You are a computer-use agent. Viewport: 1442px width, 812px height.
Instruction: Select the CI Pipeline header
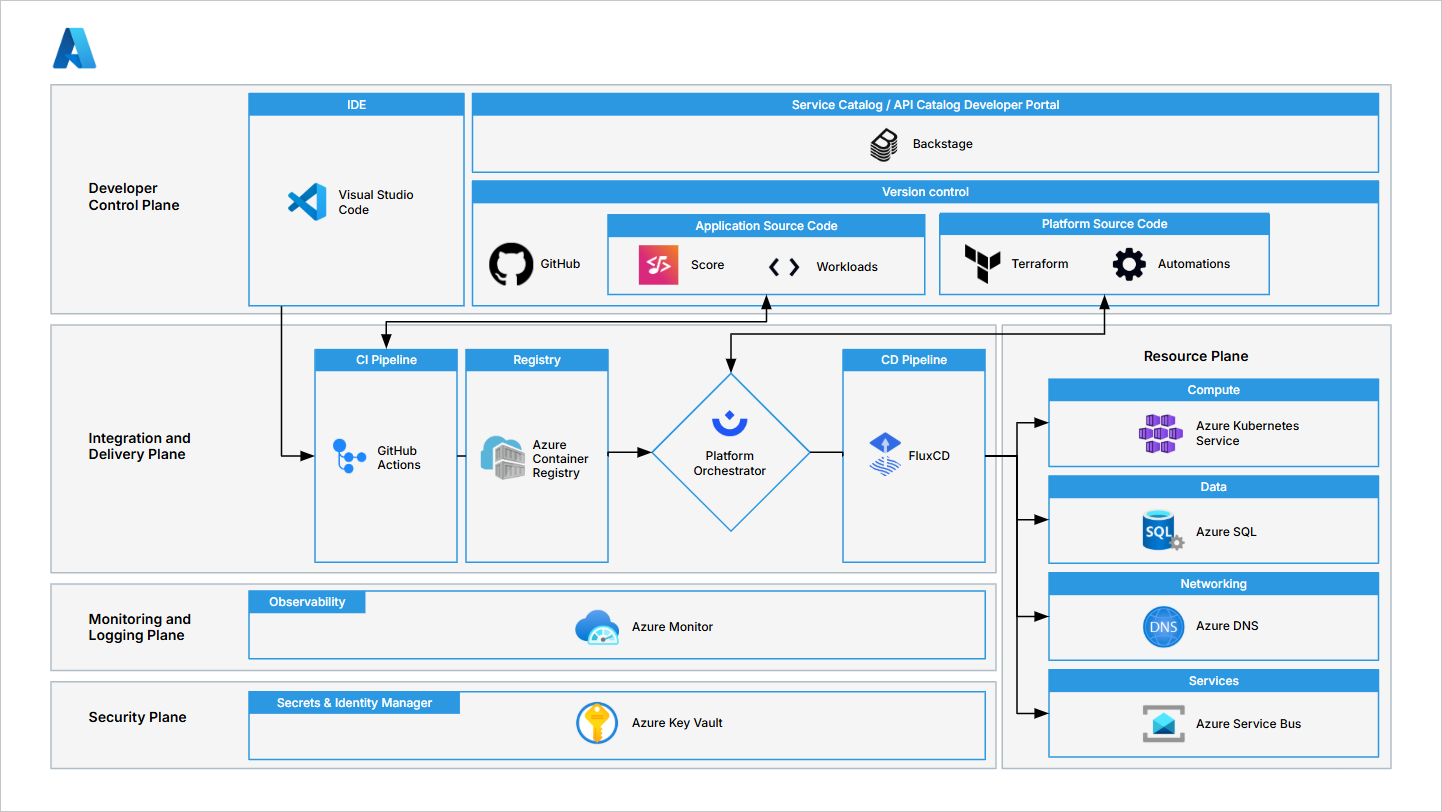click(386, 360)
